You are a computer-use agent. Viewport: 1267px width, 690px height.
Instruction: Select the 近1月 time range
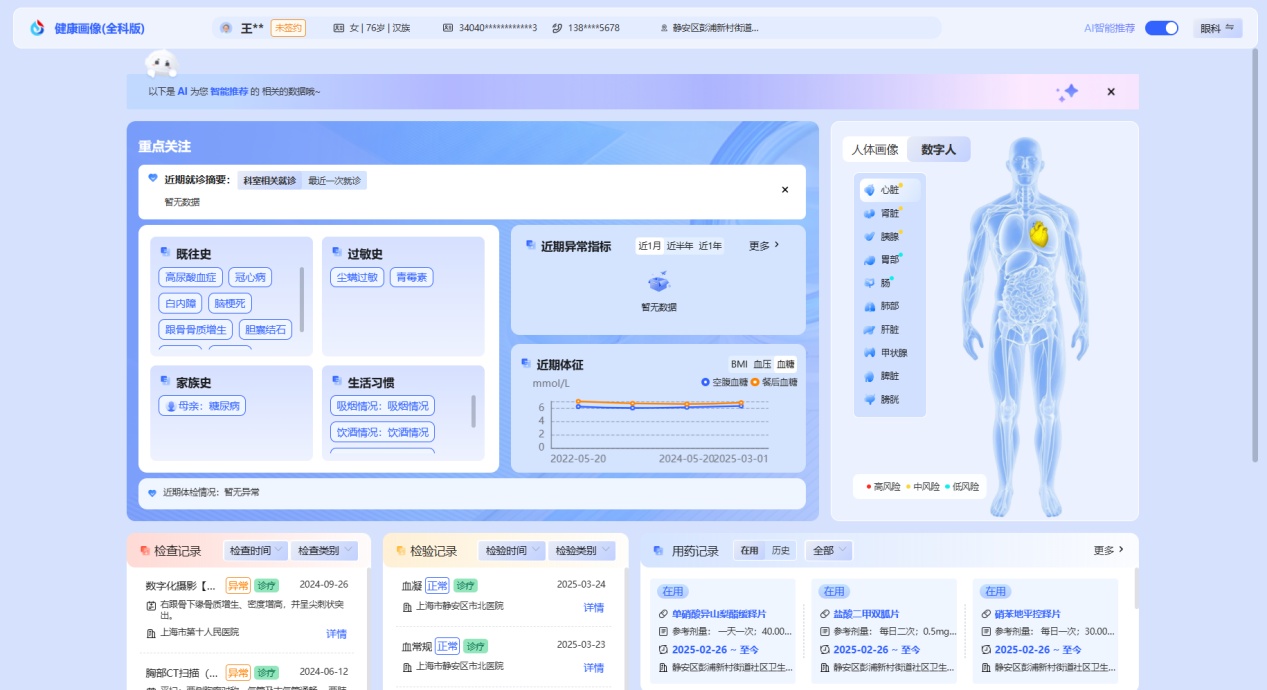pyautogui.click(x=649, y=246)
